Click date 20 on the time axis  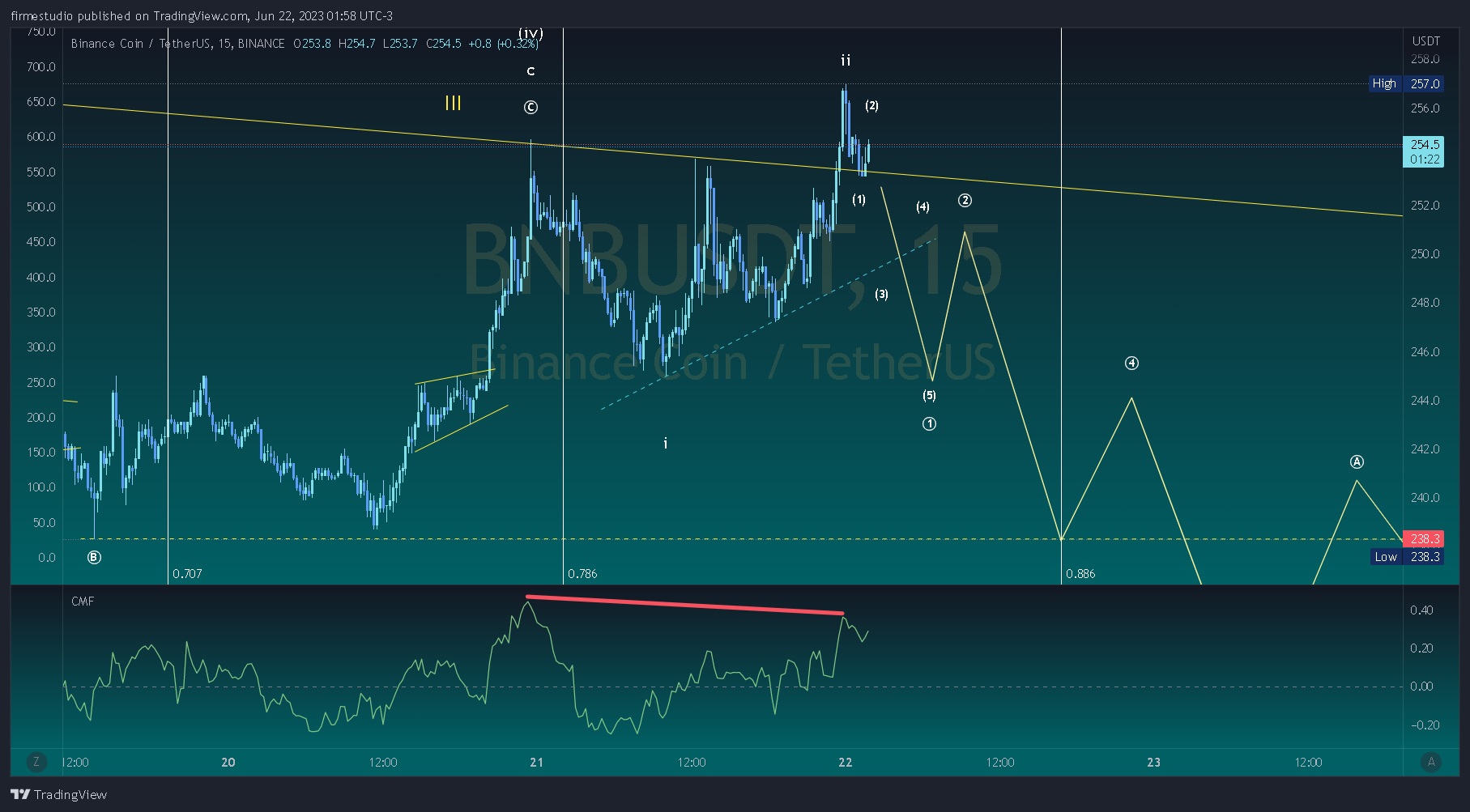point(228,762)
